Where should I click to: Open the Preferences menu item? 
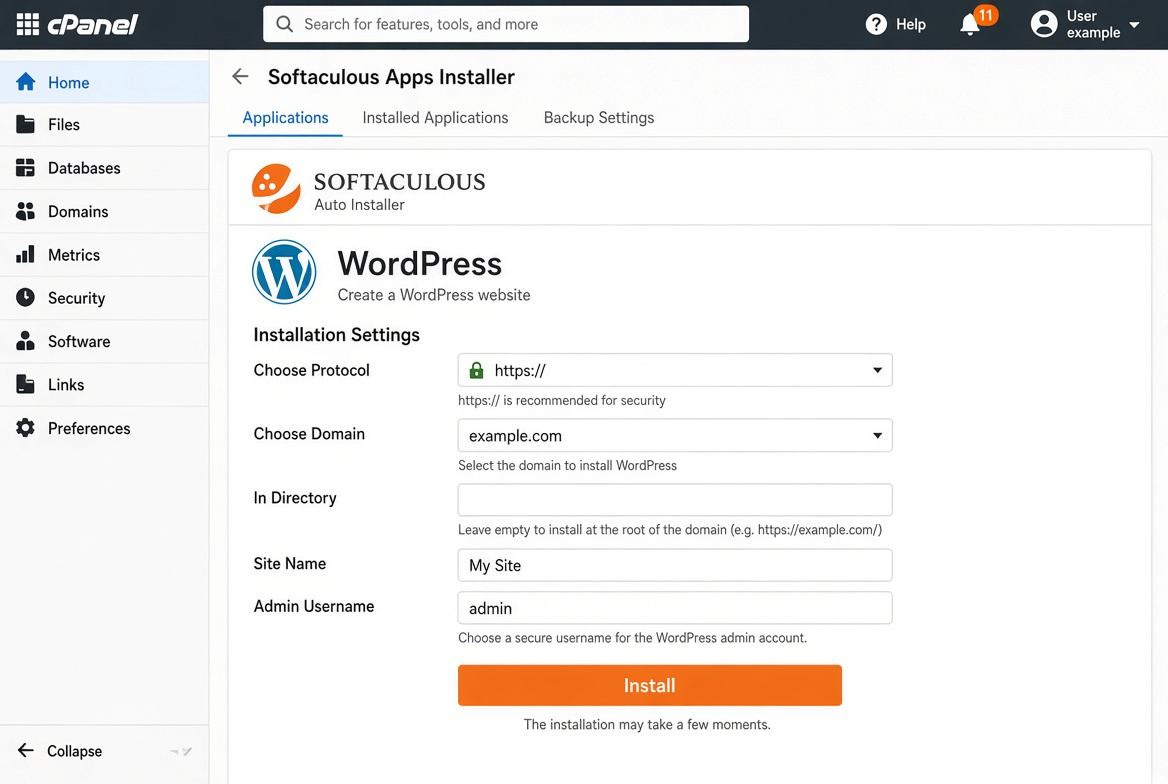pyautogui.click(x=104, y=428)
